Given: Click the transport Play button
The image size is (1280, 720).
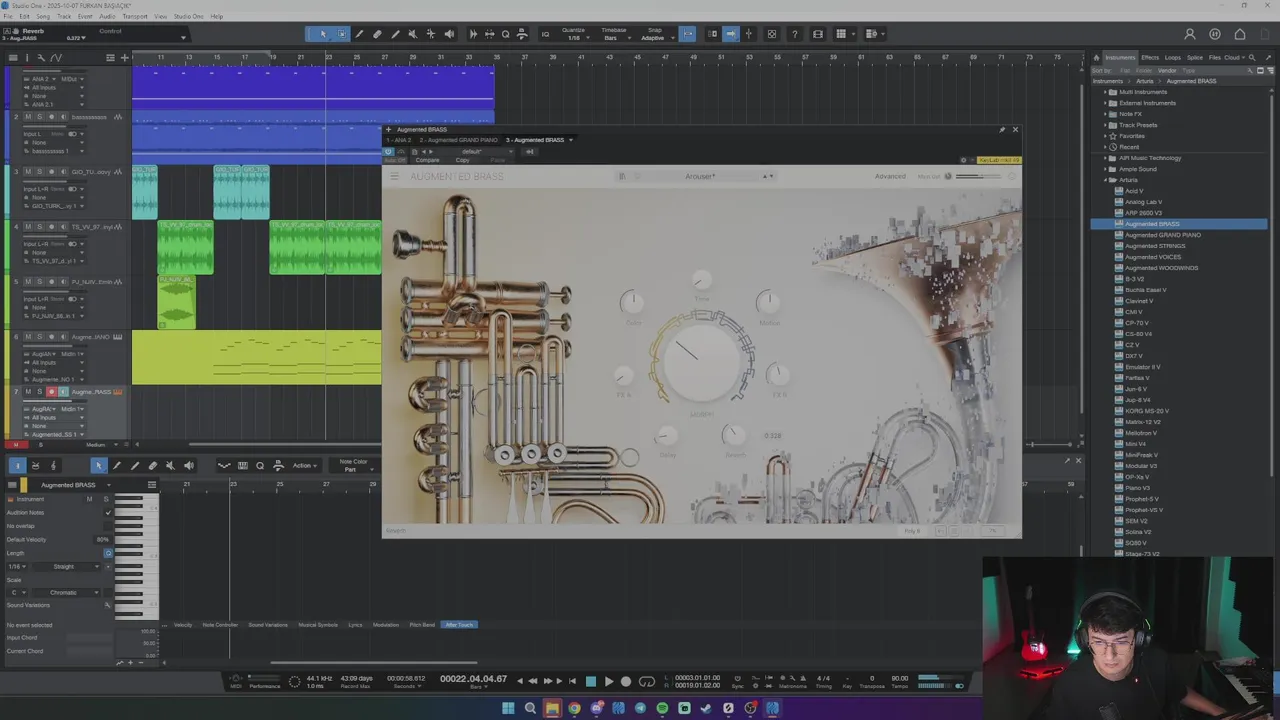Looking at the screenshot, I should click(608, 682).
